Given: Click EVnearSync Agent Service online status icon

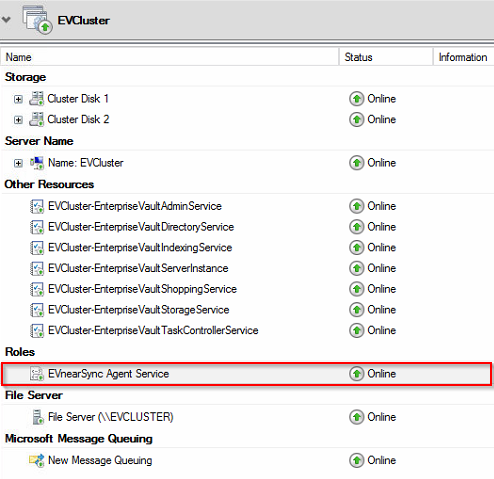Looking at the screenshot, I should pos(356,374).
